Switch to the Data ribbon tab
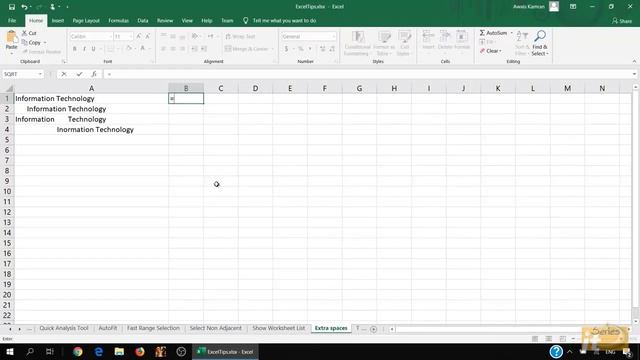The image size is (640, 360). (x=143, y=20)
